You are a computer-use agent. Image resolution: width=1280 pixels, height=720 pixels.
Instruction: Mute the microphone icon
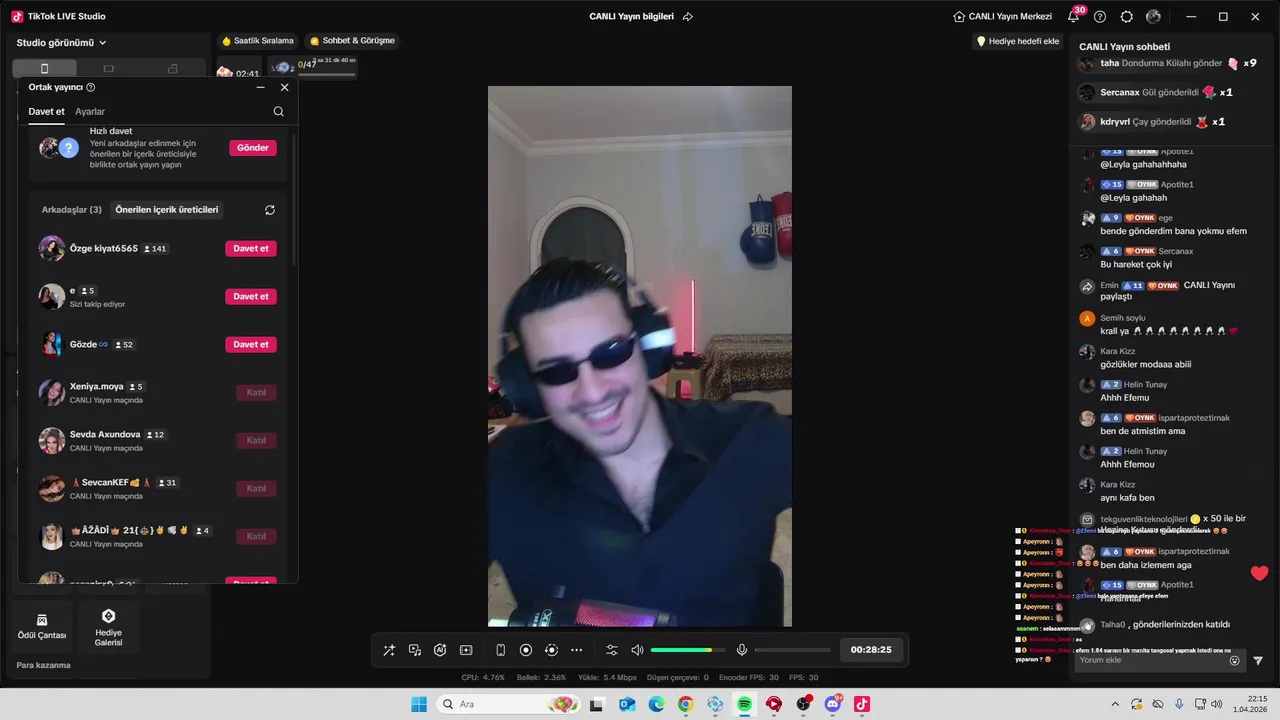point(742,650)
